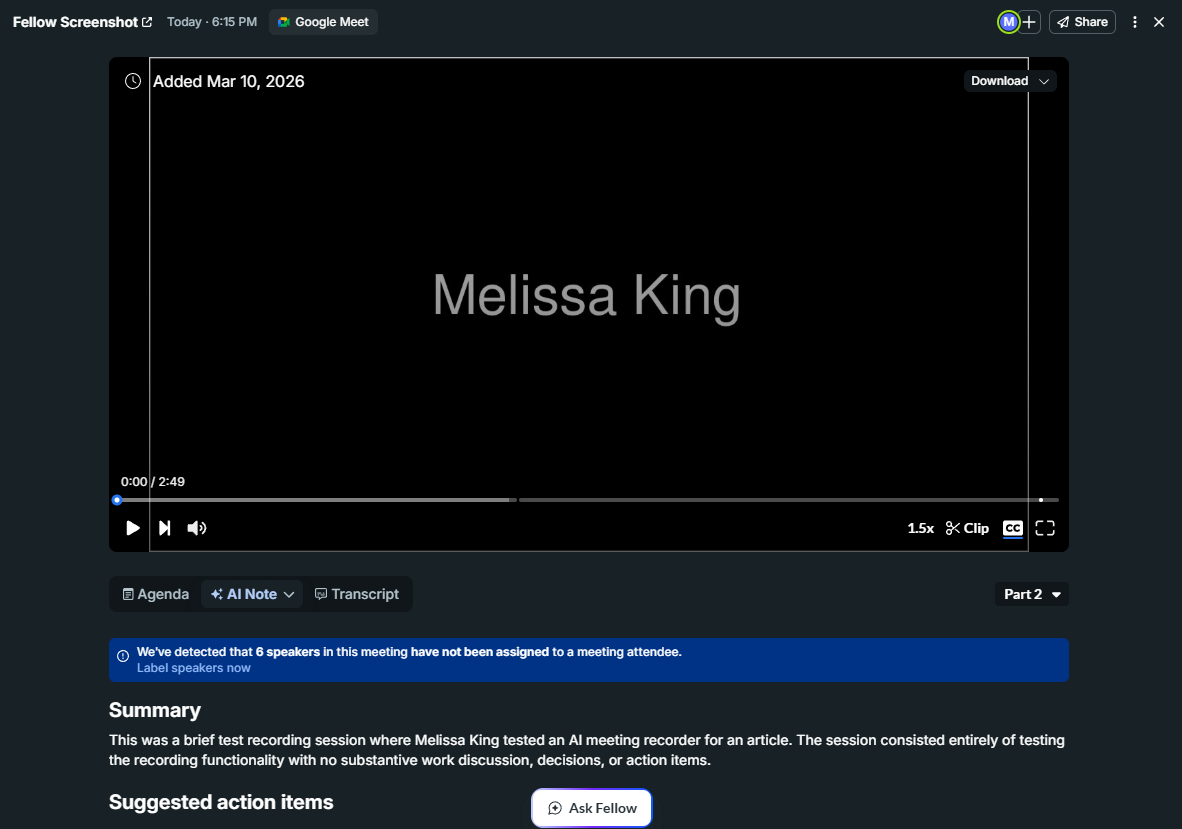Click the Suggested action items heading

click(x=221, y=803)
